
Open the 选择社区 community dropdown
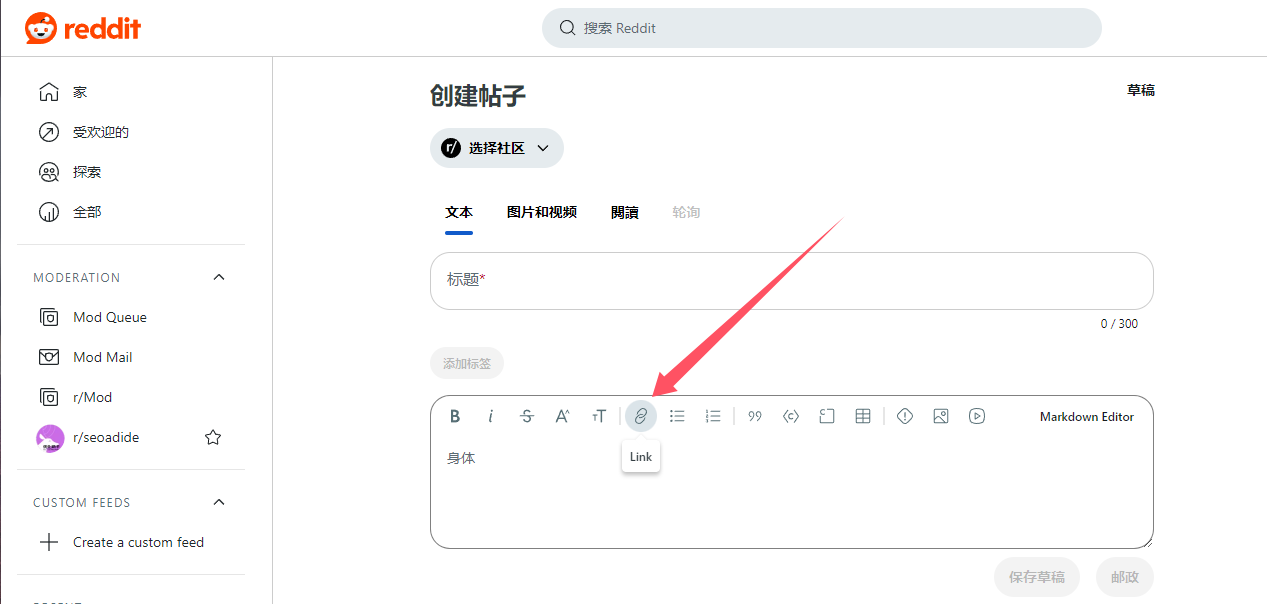click(x=497, y=148)
